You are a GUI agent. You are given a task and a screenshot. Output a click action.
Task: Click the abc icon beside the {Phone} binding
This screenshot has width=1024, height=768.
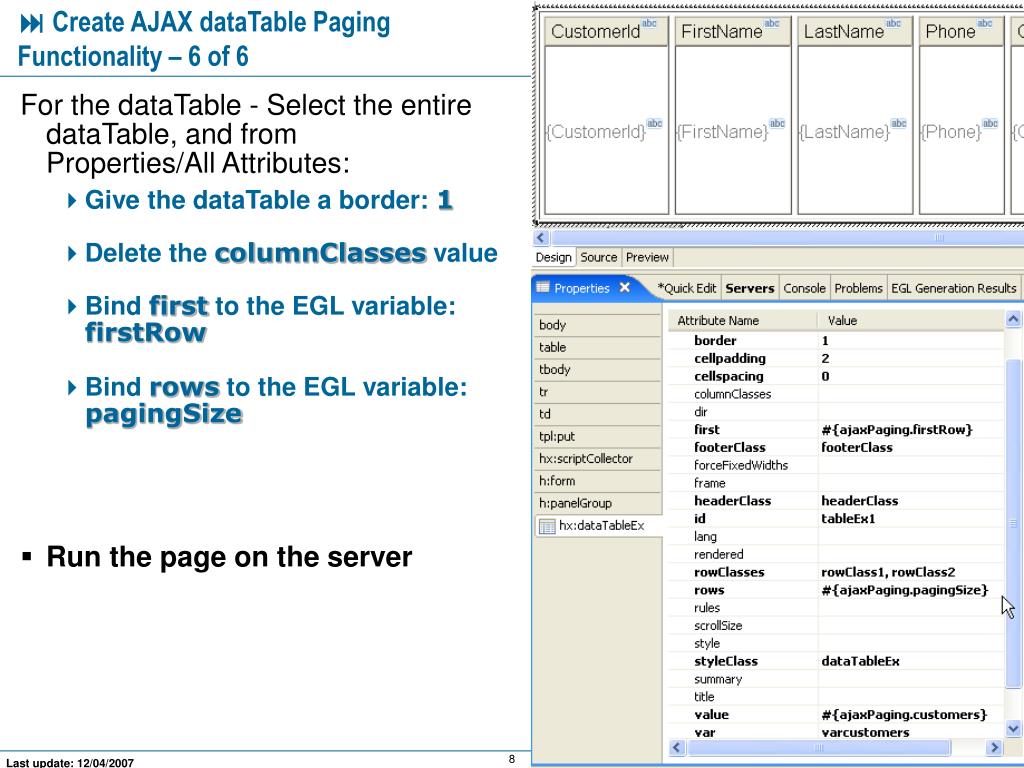[989, 124]
